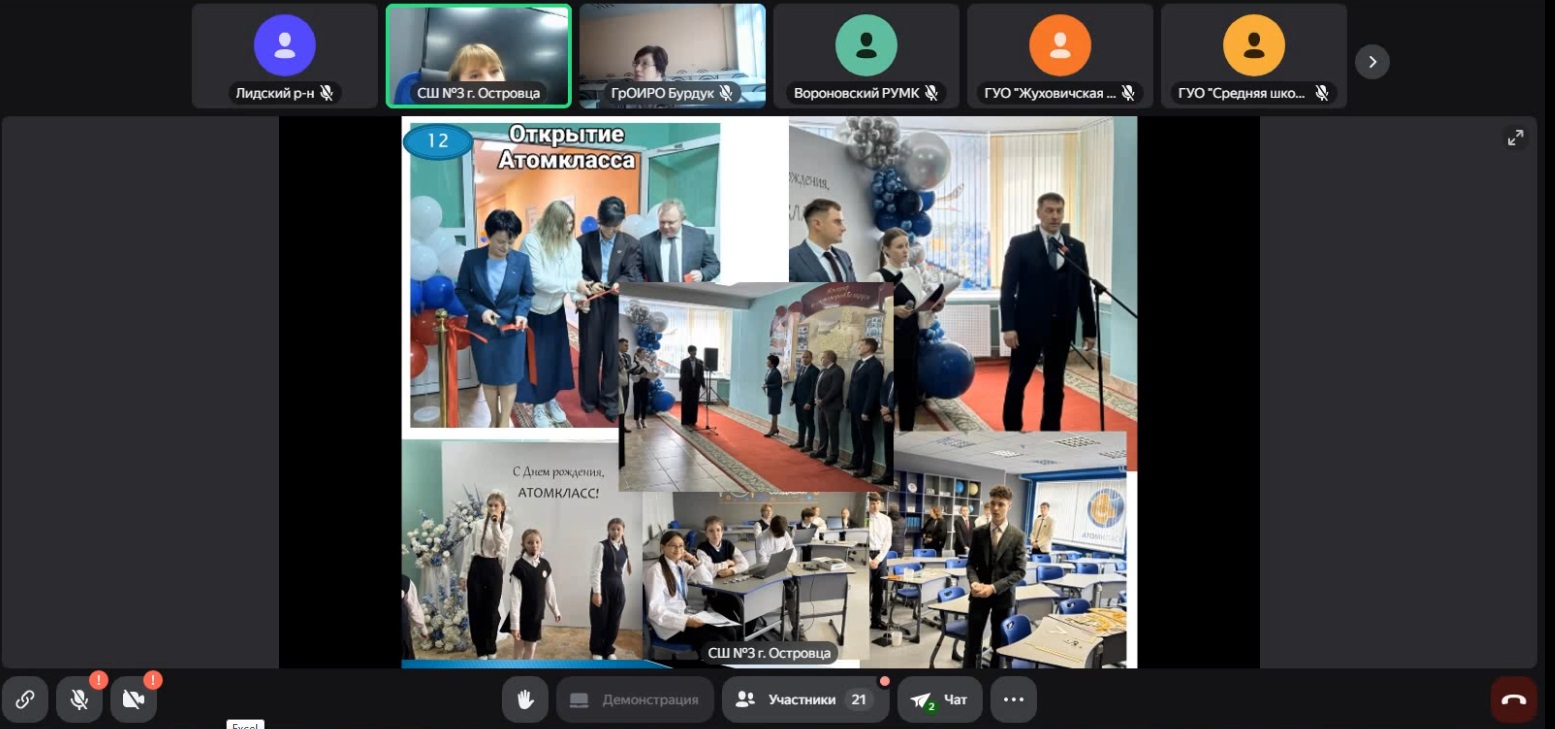Unmute the microphone in bottom toolbar
Image resolution: width=1555 pixels, height=729 pixels.
[x=79, y=700]
